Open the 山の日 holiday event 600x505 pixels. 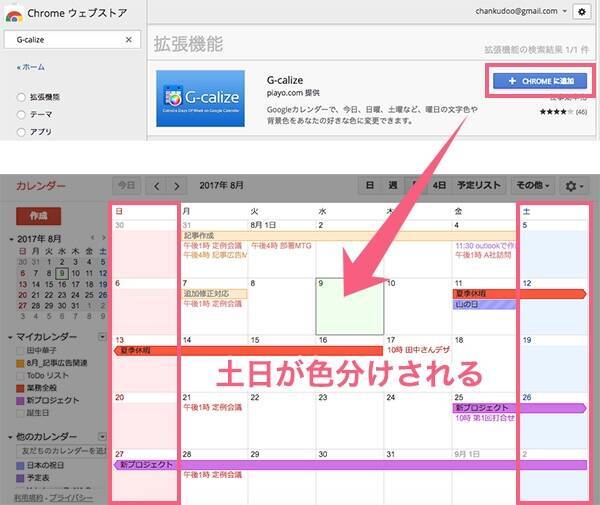(484, 305)
